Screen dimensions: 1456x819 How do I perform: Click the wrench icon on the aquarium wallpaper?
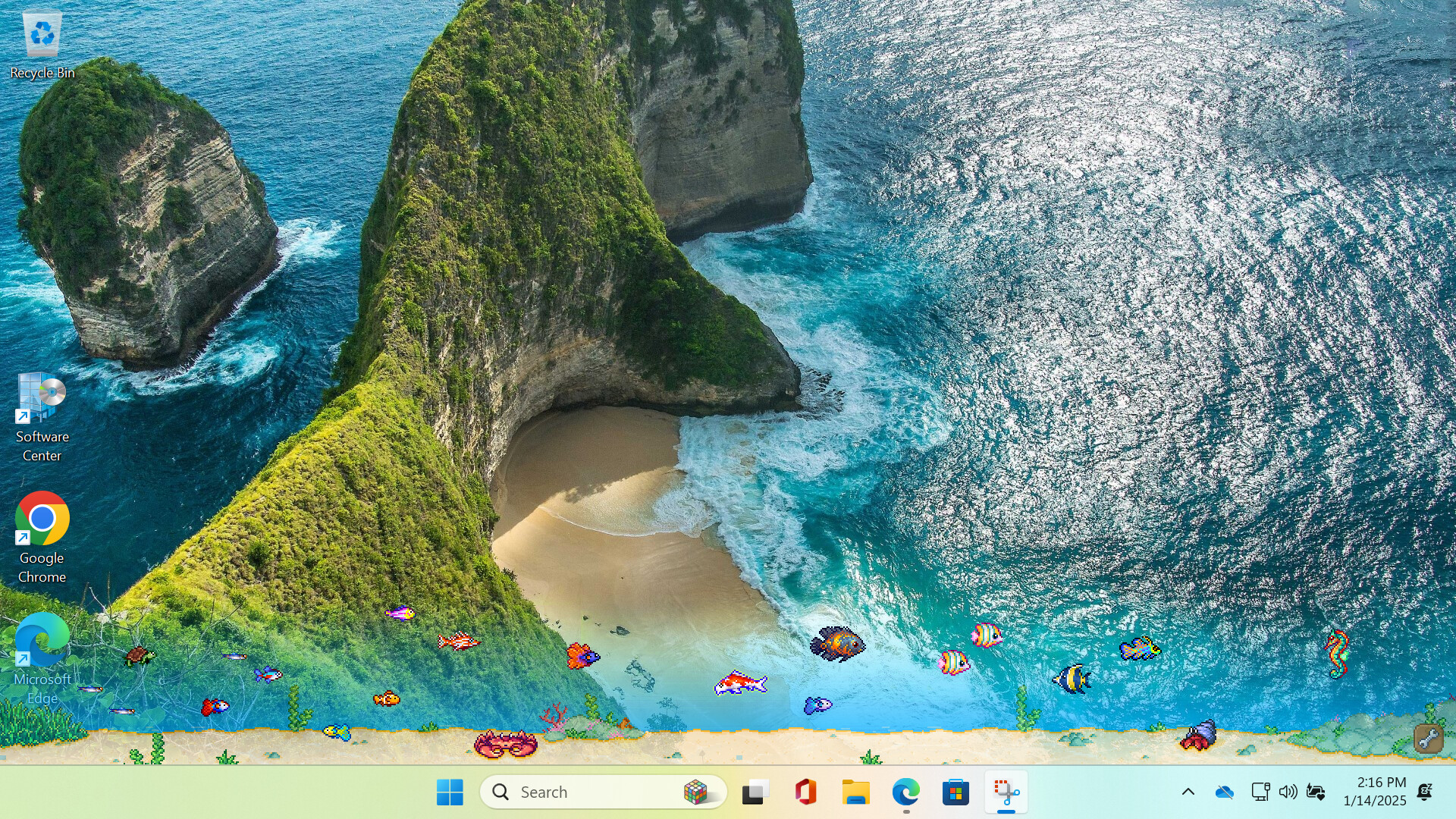point(1427,738)
